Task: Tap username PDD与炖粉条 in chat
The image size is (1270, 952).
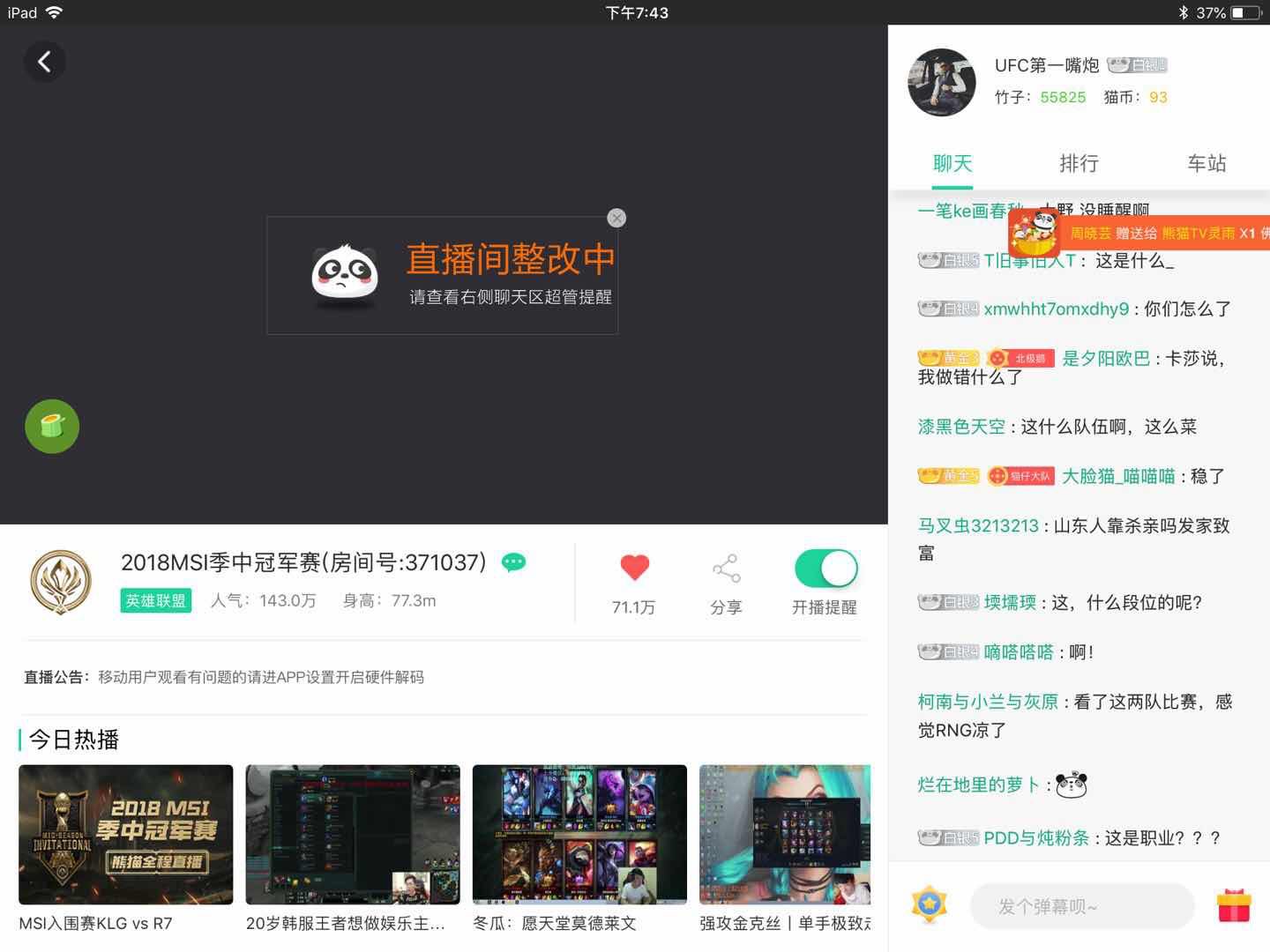Action: 1036,837
